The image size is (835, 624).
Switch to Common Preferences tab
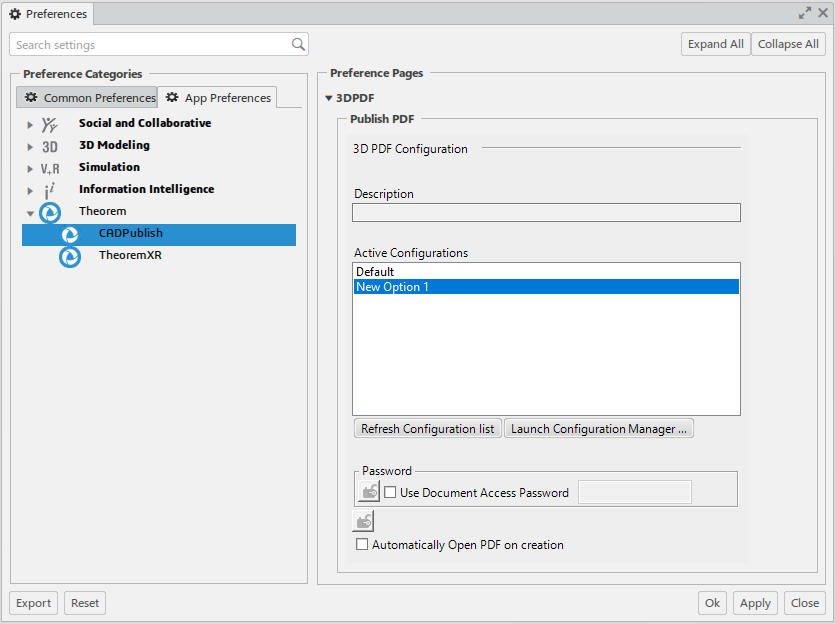pos(87,97)
